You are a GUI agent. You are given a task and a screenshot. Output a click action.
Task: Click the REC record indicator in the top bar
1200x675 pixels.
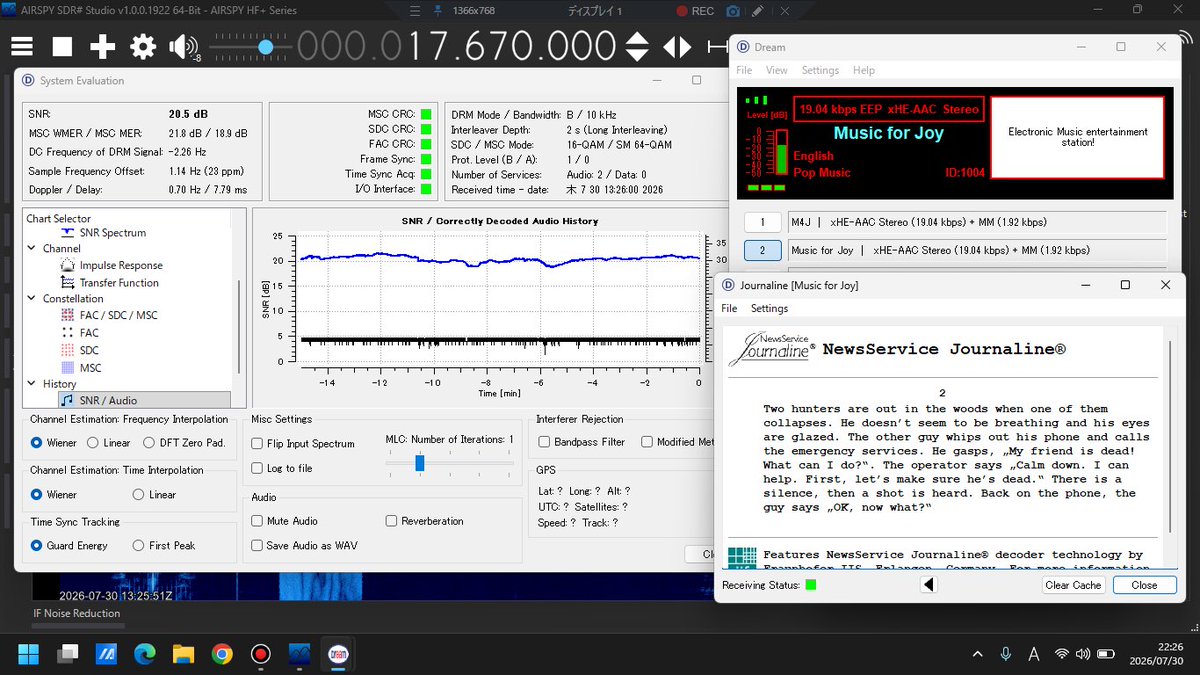tap(695, 11)
